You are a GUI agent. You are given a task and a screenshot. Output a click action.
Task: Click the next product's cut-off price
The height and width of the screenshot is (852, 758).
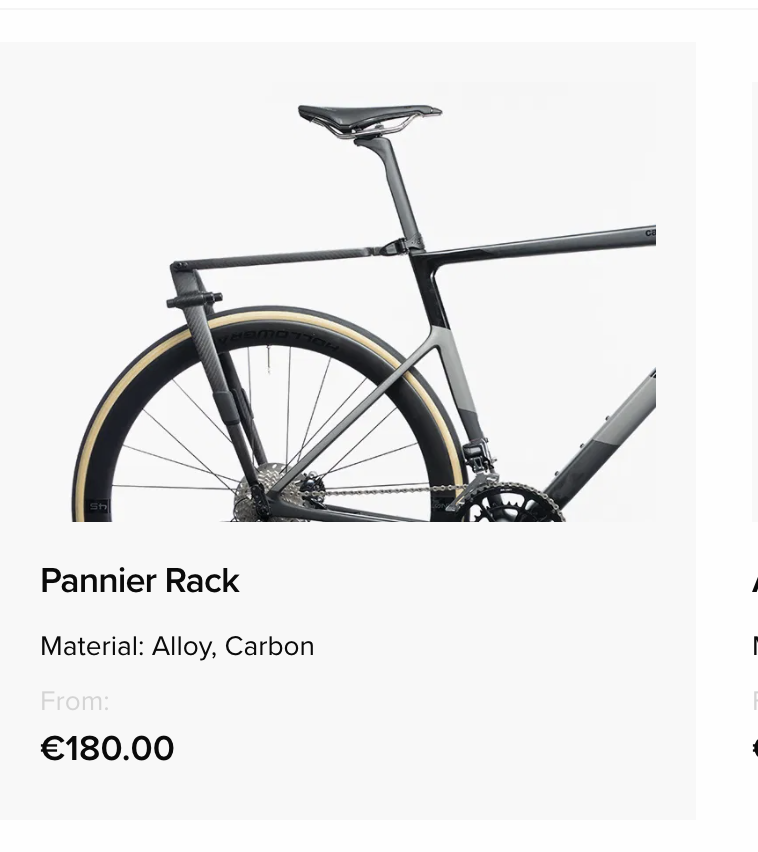point(755,748)
